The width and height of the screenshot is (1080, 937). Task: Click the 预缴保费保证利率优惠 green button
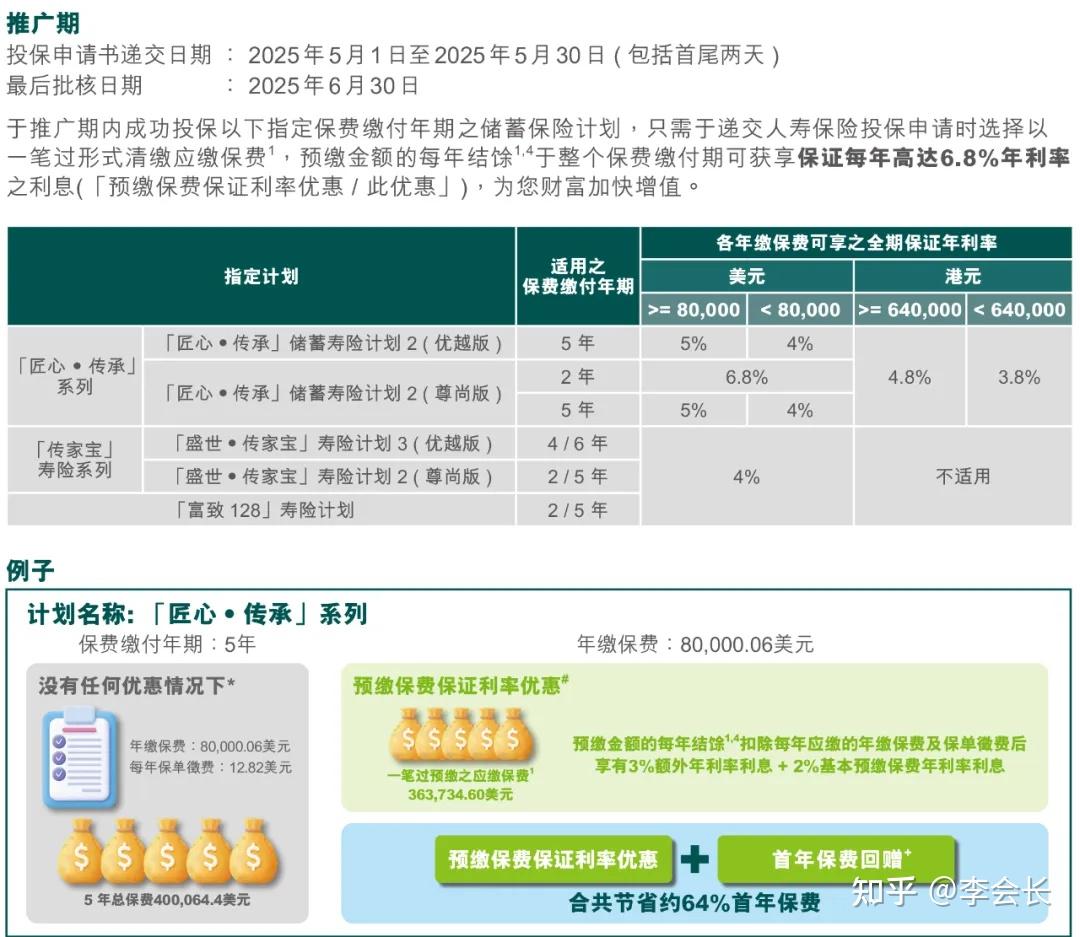coord(553,858)
